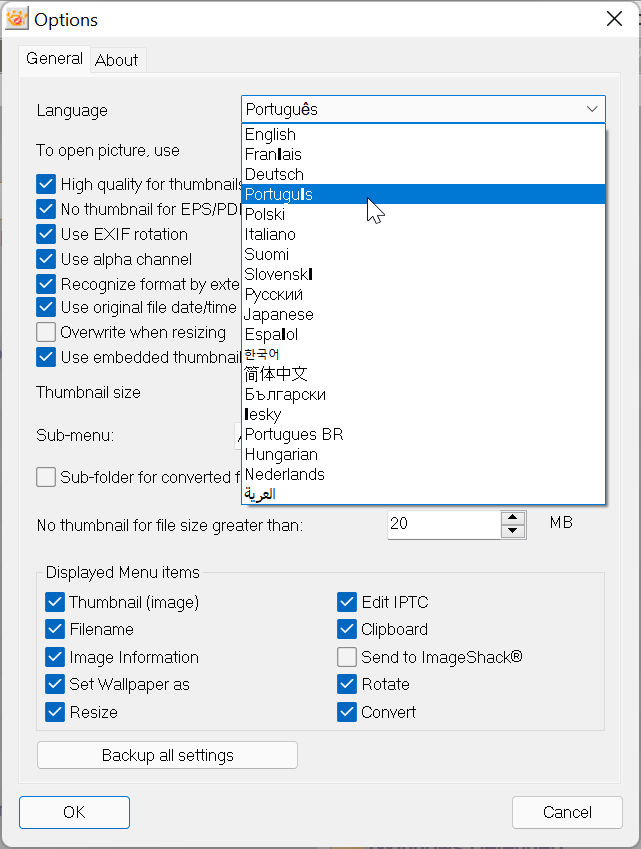641x849 pixels.
Task: Confirm with the OK button
Action: coord(74,812)
